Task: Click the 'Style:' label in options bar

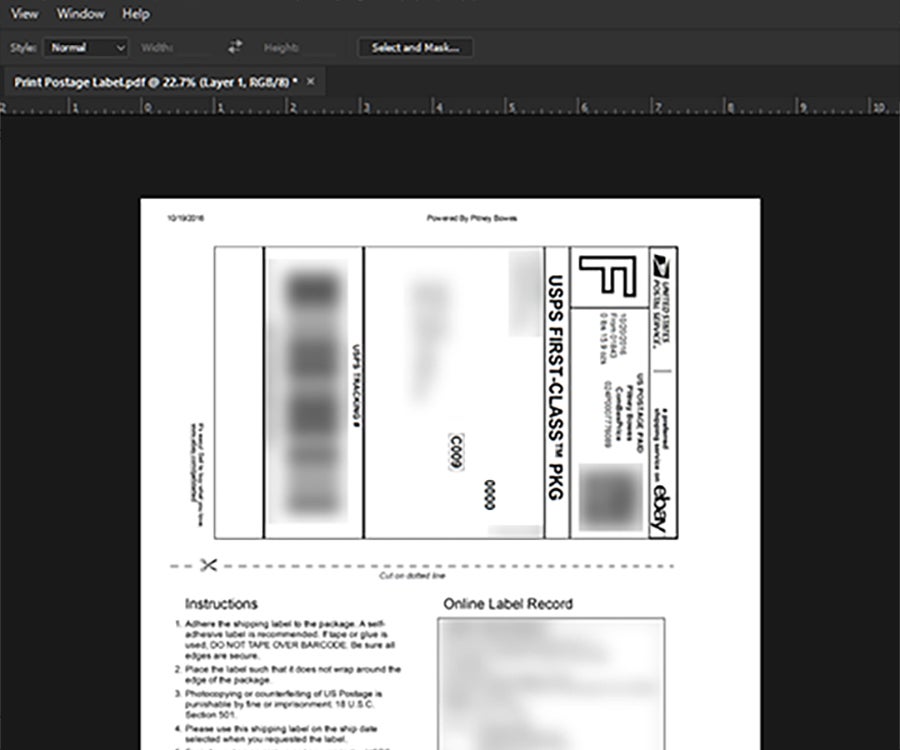Action: click(24, 48)
